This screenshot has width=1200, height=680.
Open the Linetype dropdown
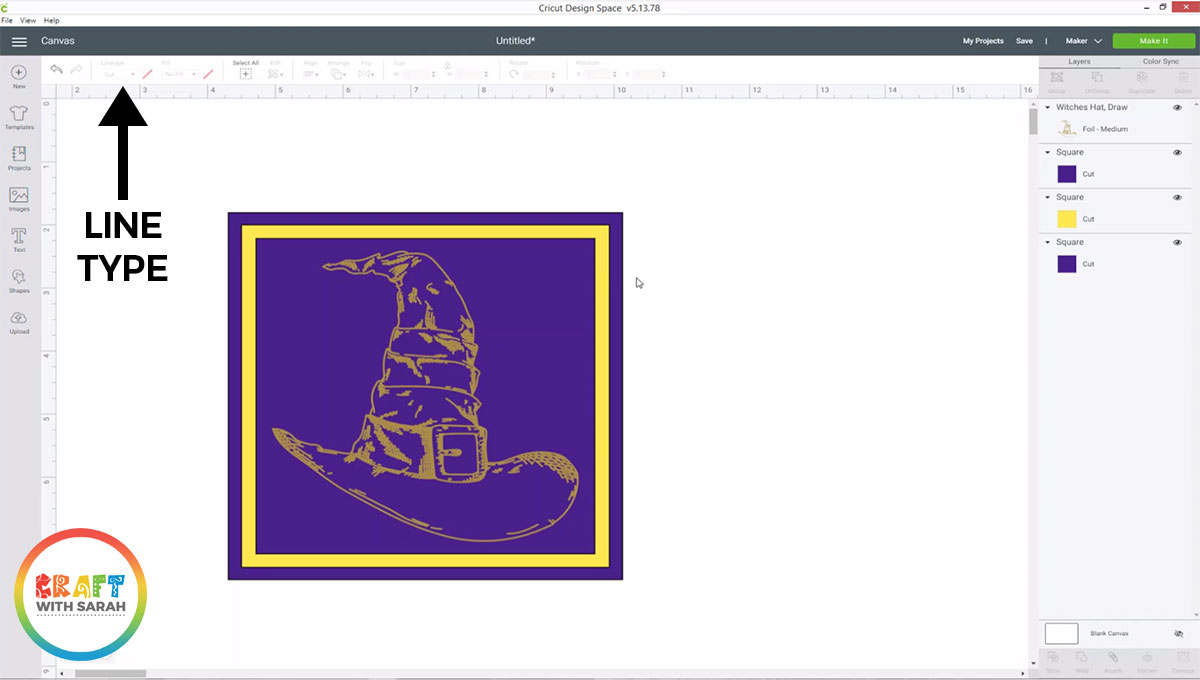(x=118, y=74)
